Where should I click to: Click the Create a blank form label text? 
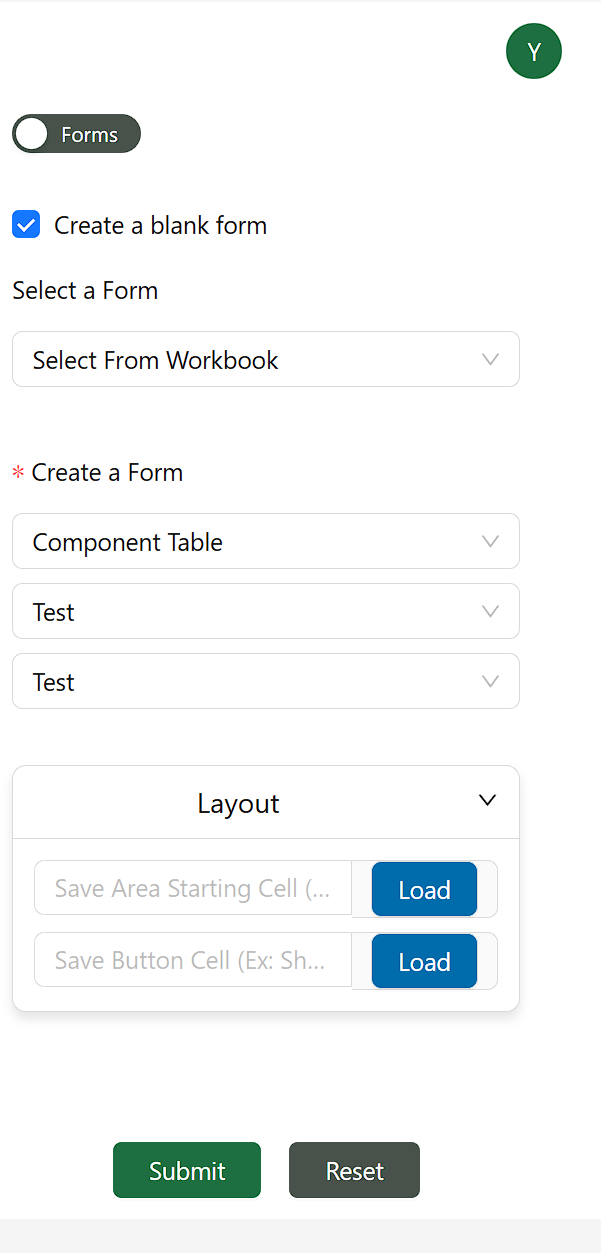(x=160, y=225)
